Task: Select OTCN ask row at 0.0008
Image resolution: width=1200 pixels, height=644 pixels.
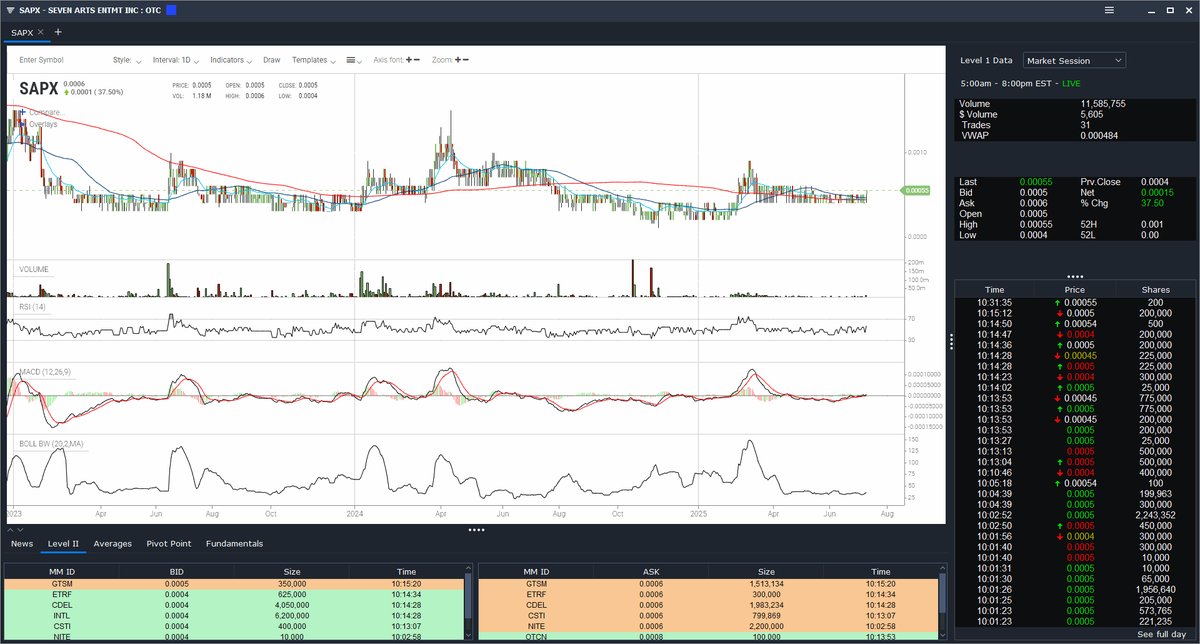Action: click(710, 637)
